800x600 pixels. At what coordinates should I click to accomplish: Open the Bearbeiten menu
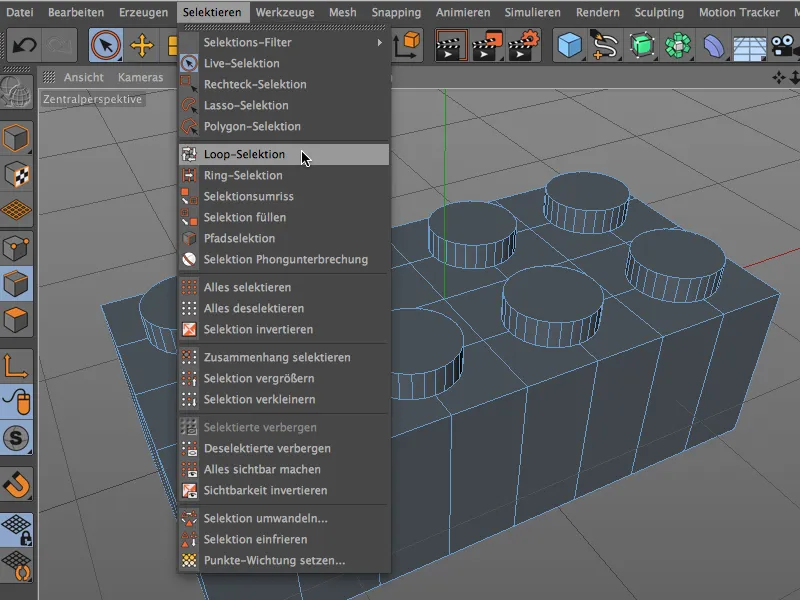tap(76, 12)
